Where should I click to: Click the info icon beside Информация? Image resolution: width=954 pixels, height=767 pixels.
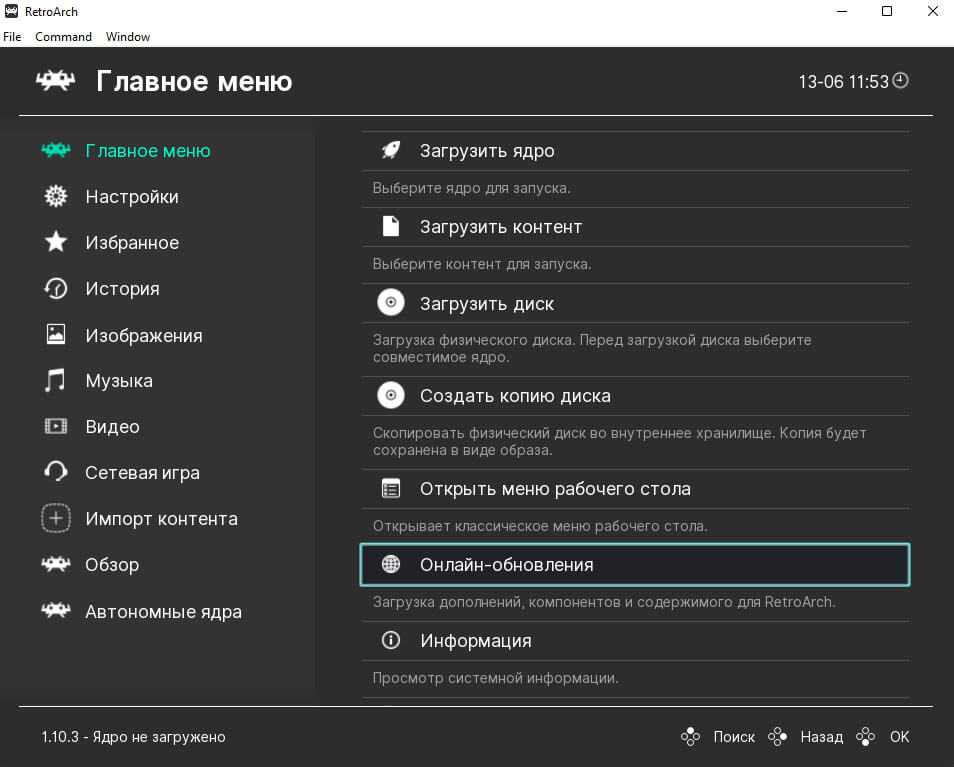click(x=391, y=641)
